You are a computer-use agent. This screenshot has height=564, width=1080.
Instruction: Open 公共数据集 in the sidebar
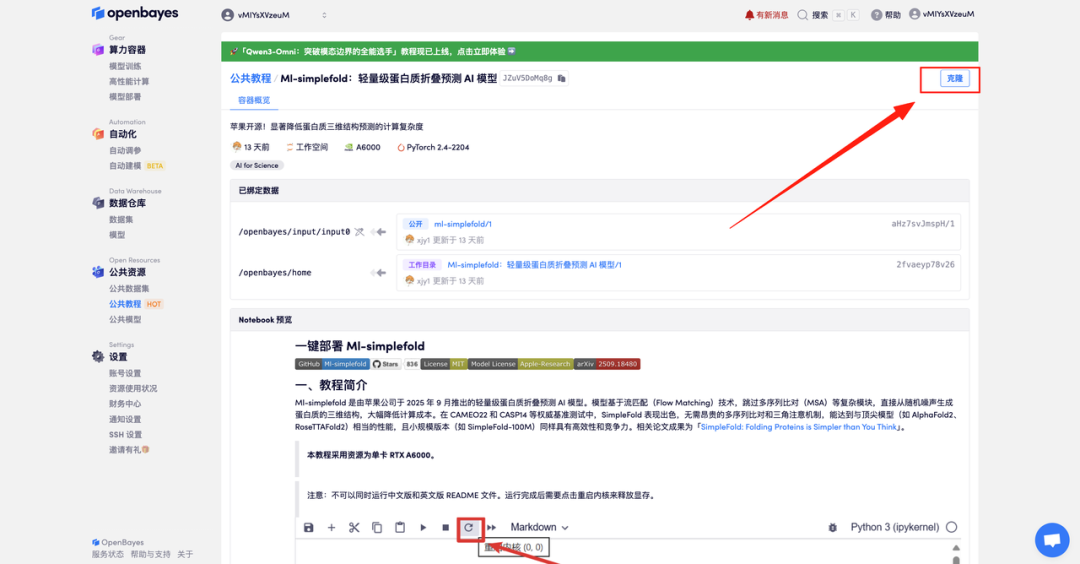(129, 288)
